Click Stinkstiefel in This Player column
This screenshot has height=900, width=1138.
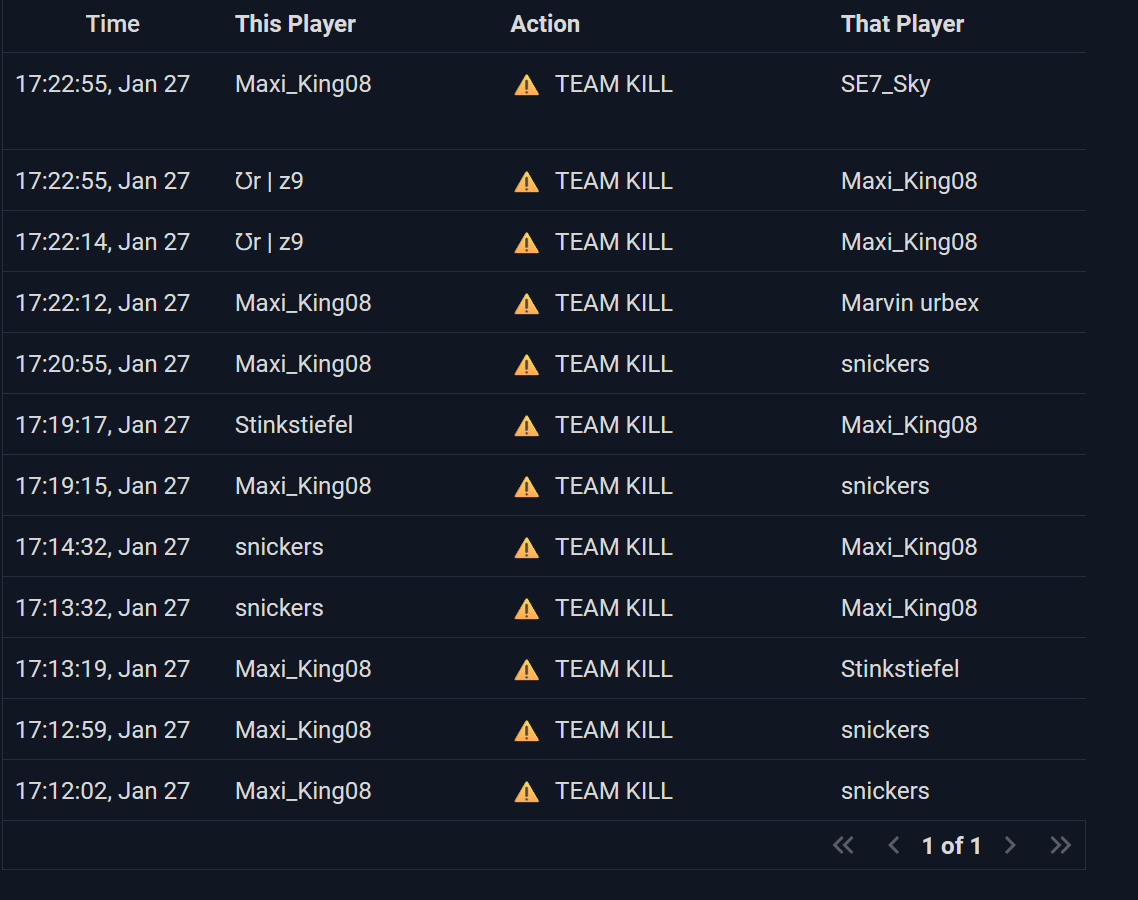[294, 425]
